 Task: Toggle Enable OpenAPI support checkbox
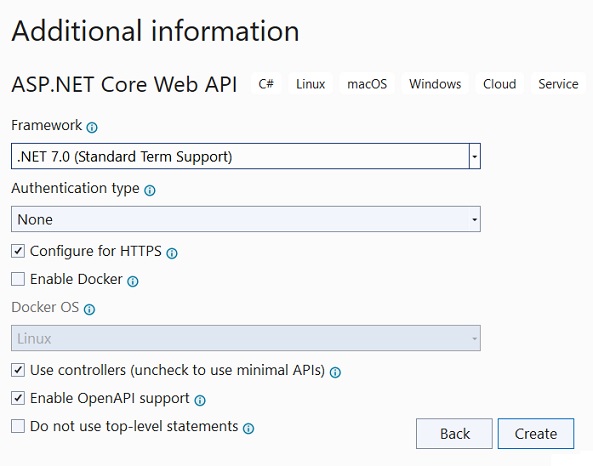pyautogui.click(x=18, y=398)
